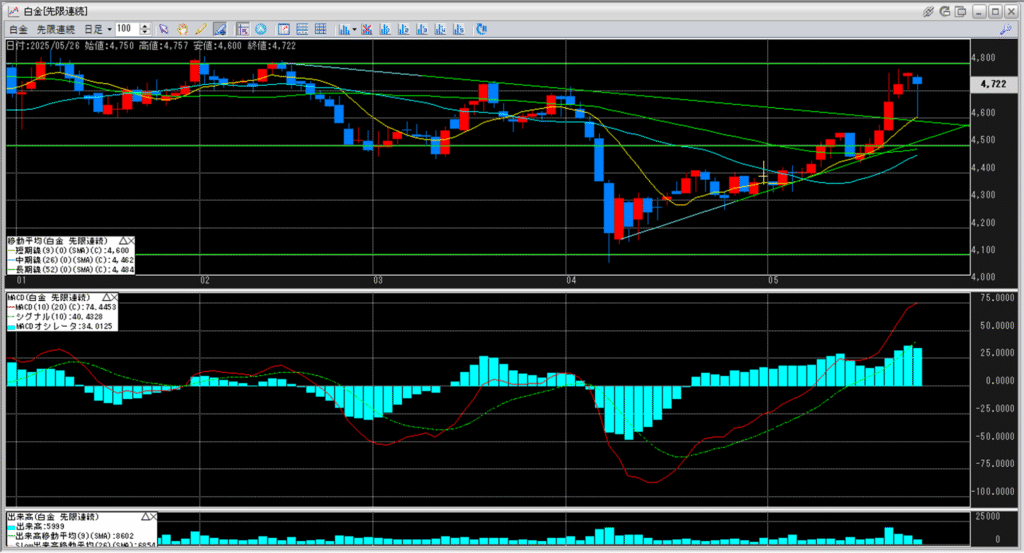Toggle the crosshair cursor display button
The height and width of the screenshot is (553, 1024).
[x=243, y=29]
